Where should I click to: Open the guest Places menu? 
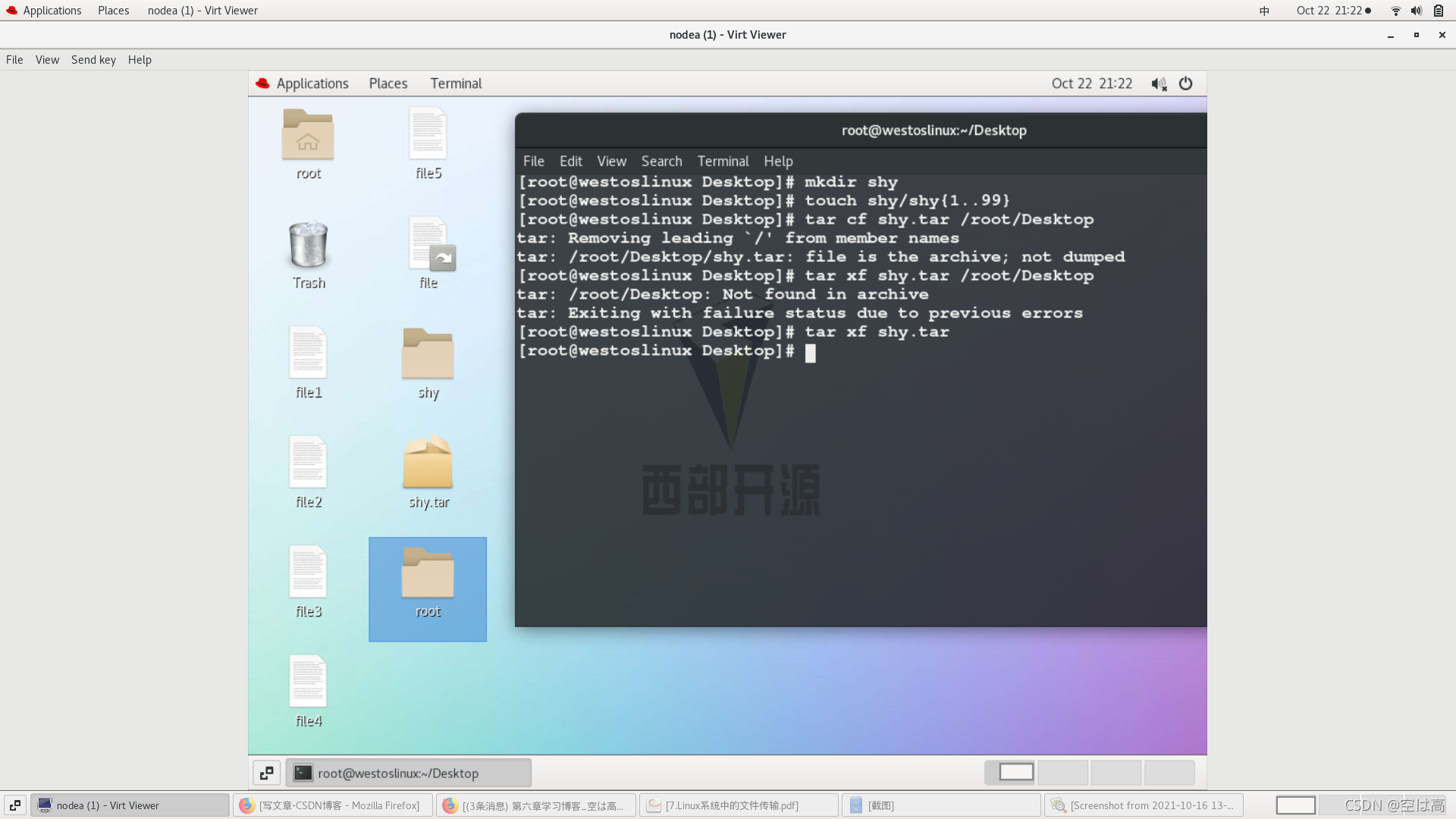(x=388, y=83)
